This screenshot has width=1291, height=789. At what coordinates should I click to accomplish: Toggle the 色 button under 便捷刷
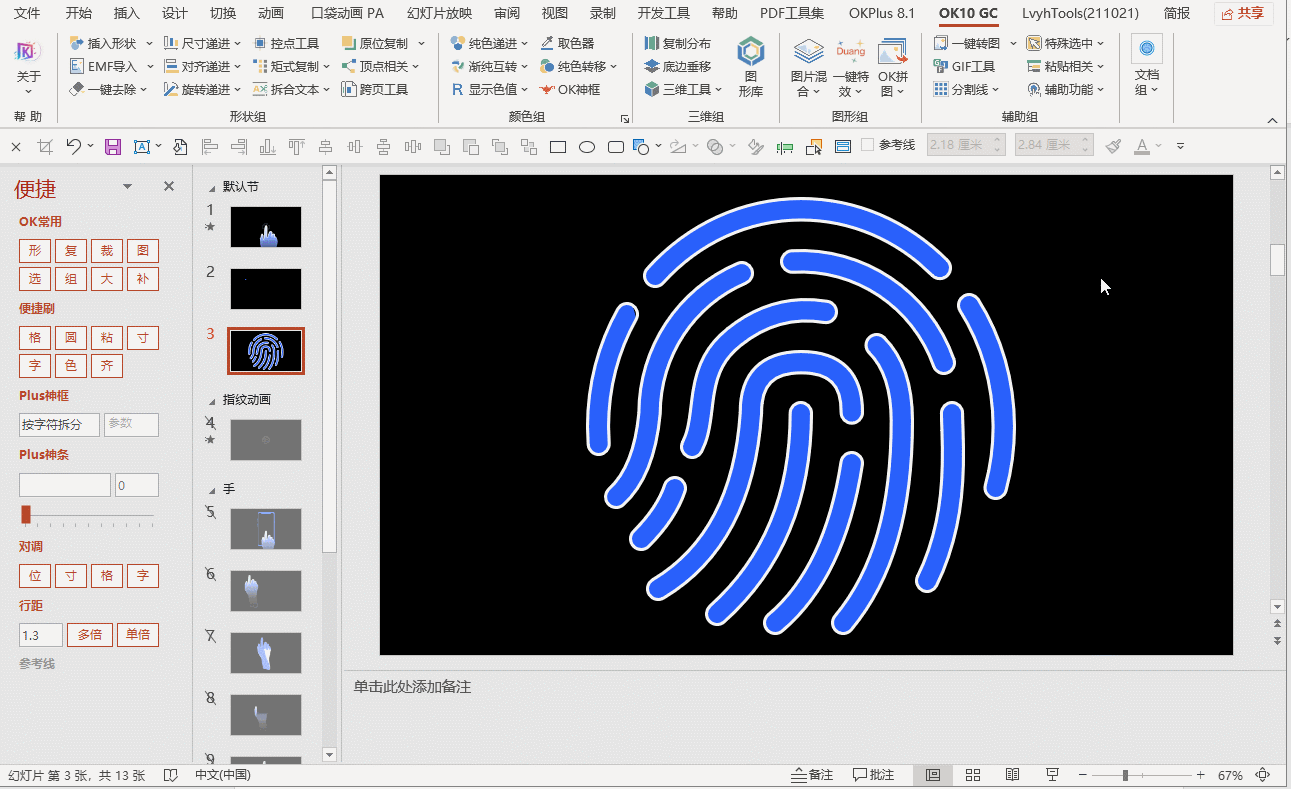[71, 366]
